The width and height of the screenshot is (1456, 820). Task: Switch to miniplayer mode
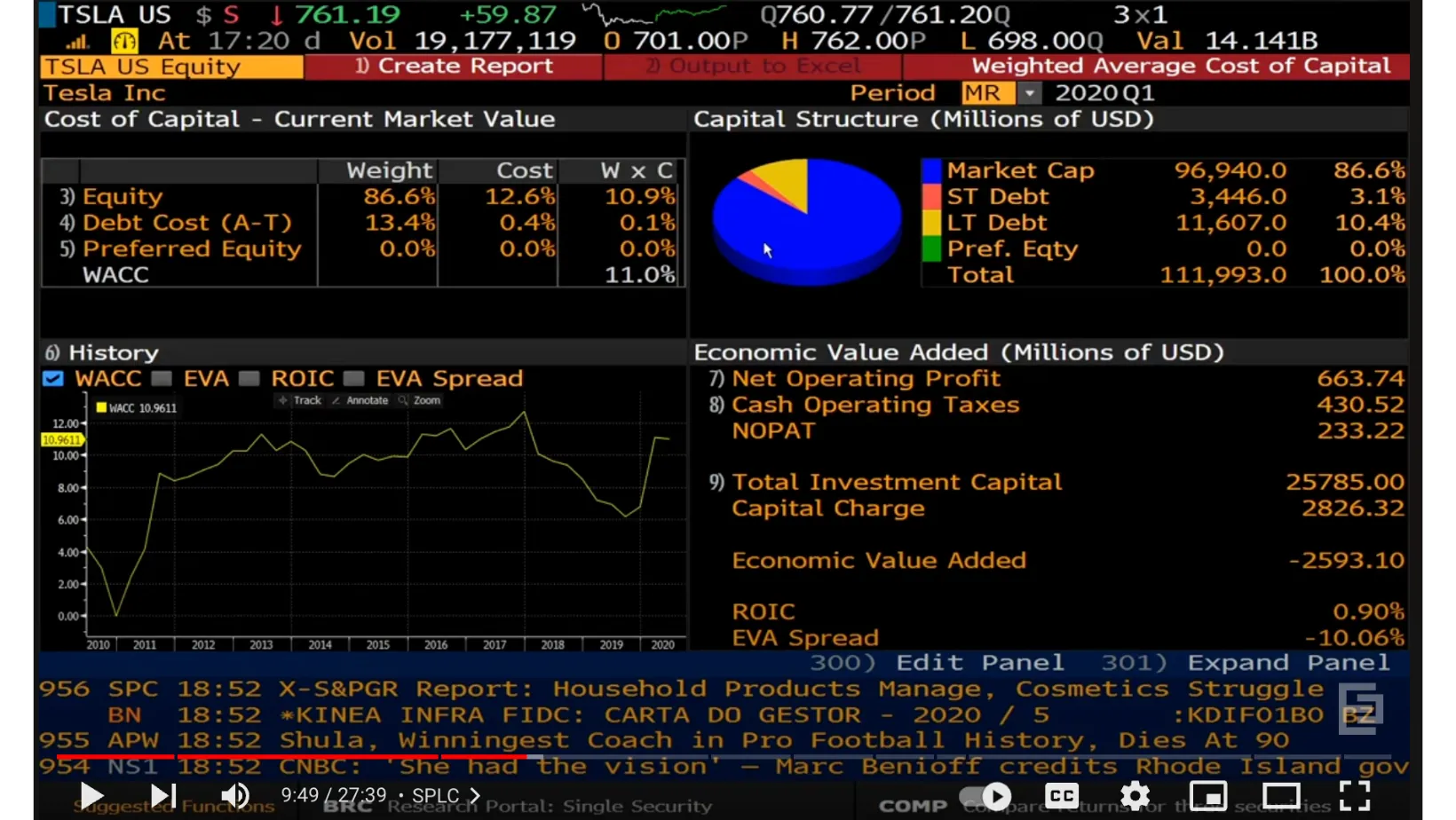pyautogui.click(x=1208, y=796)
